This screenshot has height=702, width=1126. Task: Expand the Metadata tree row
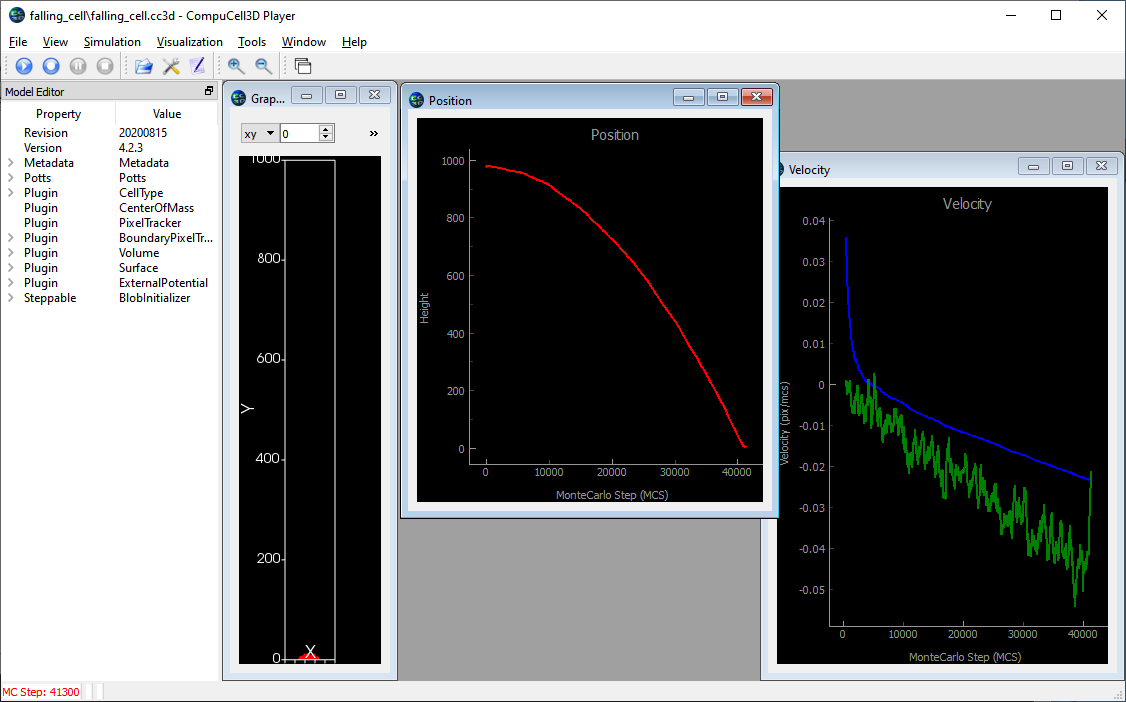pyautogui.click(x=11, y=163)
